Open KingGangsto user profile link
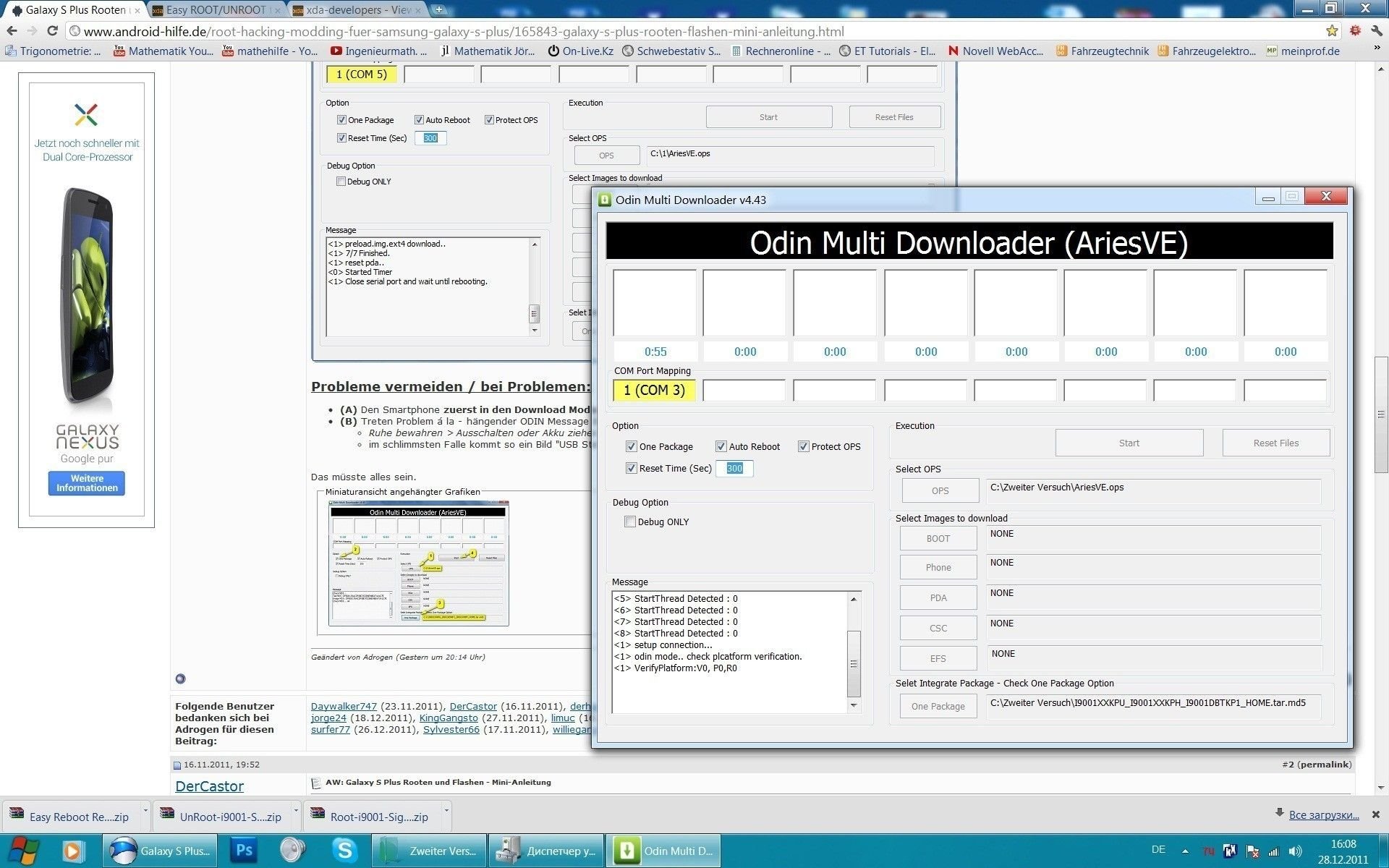 [449, 718]
